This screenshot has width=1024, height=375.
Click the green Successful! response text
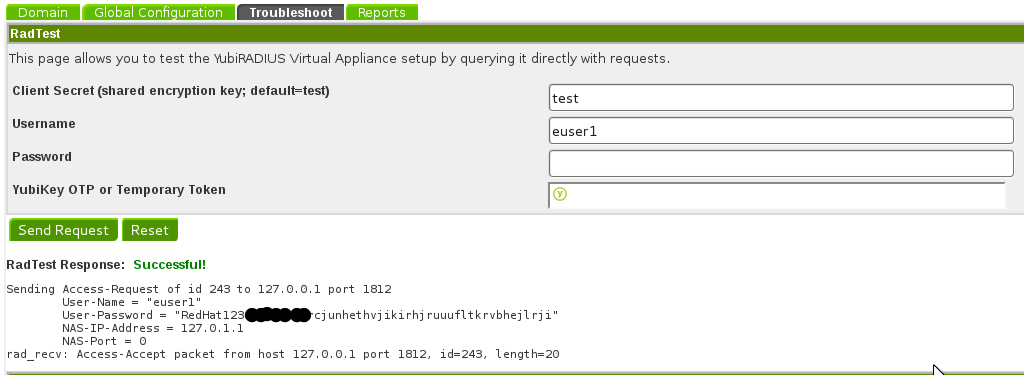170,265
